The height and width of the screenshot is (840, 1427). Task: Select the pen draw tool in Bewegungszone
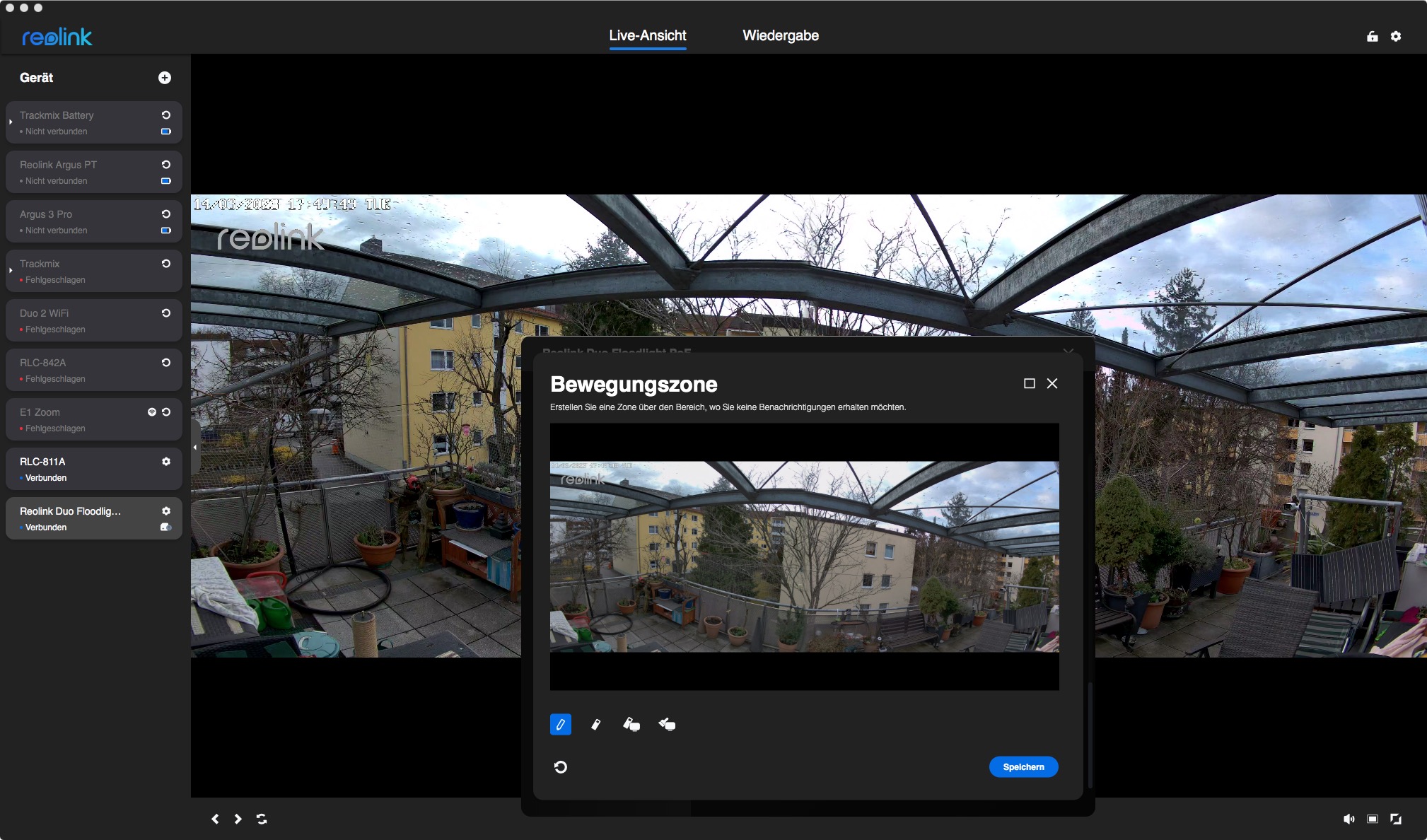560,724
